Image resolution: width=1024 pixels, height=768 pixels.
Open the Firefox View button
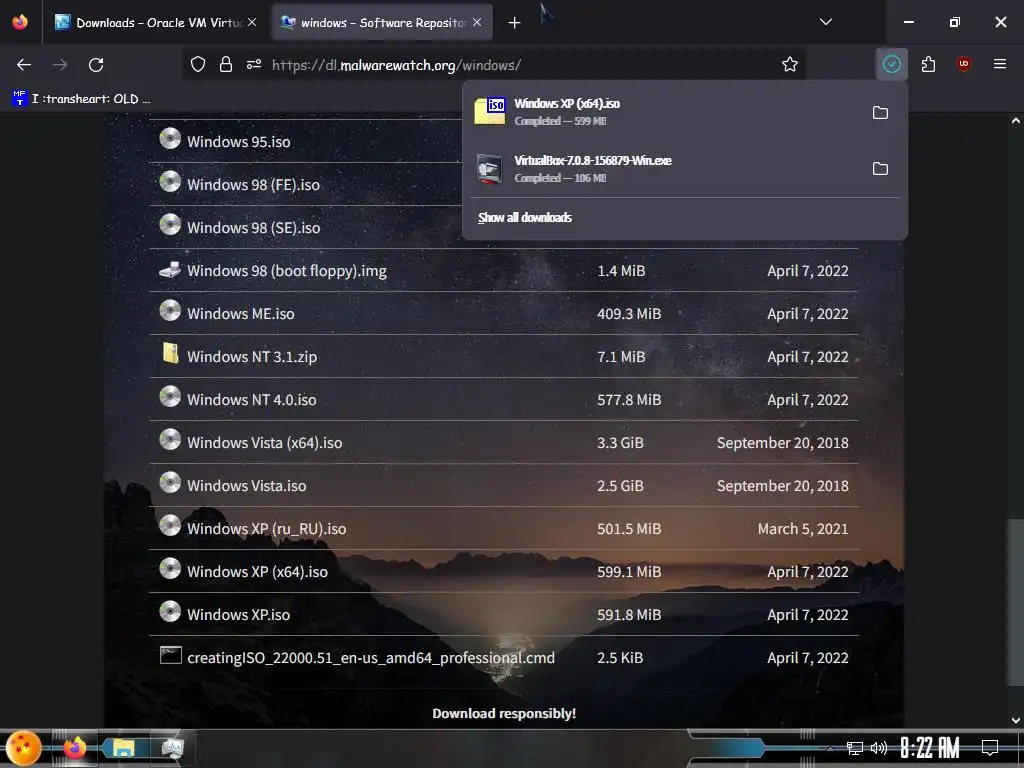(20, 22)
